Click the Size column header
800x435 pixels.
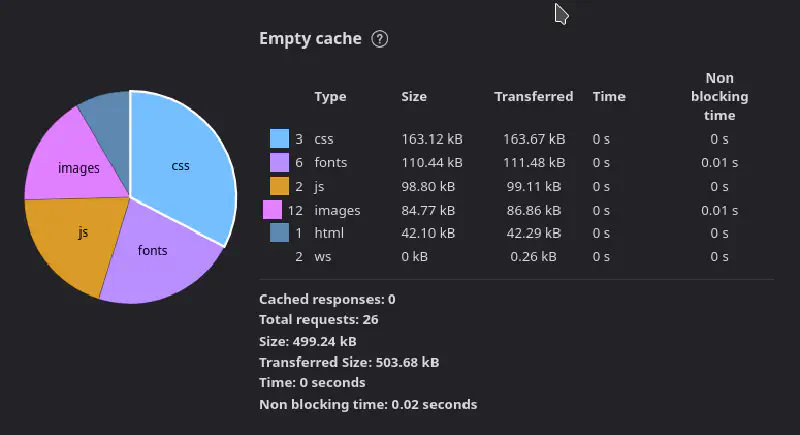click(x=414, y=97)
